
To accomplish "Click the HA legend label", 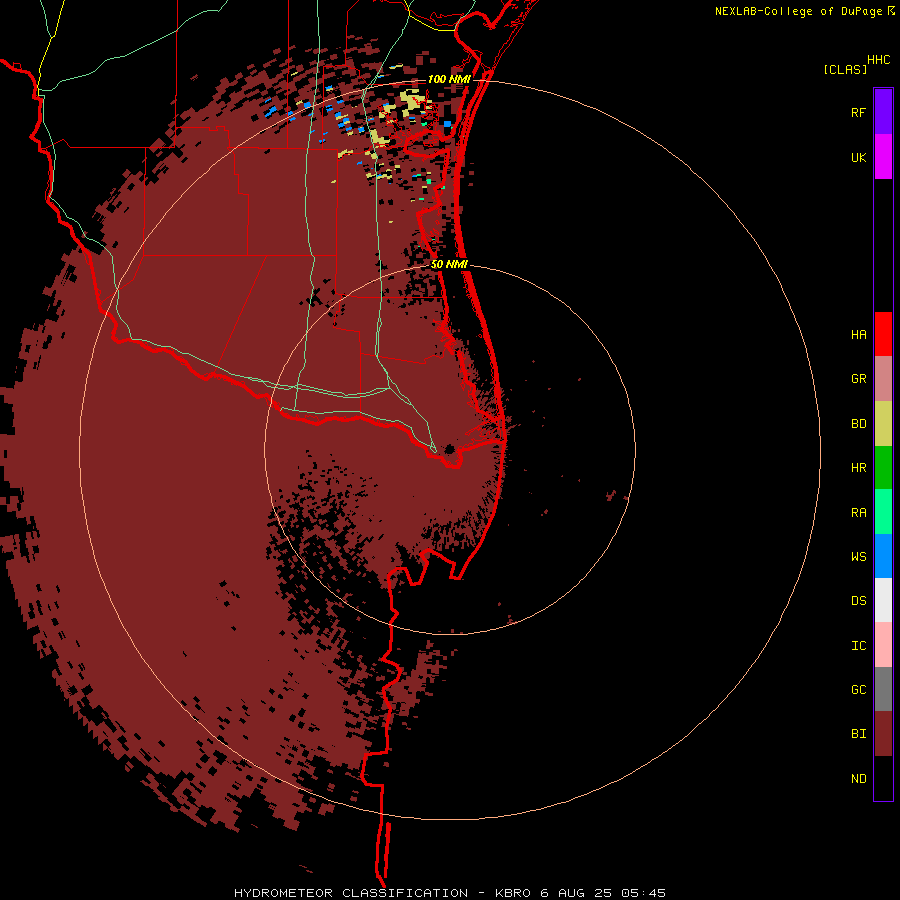I will (x=858, y=335).
